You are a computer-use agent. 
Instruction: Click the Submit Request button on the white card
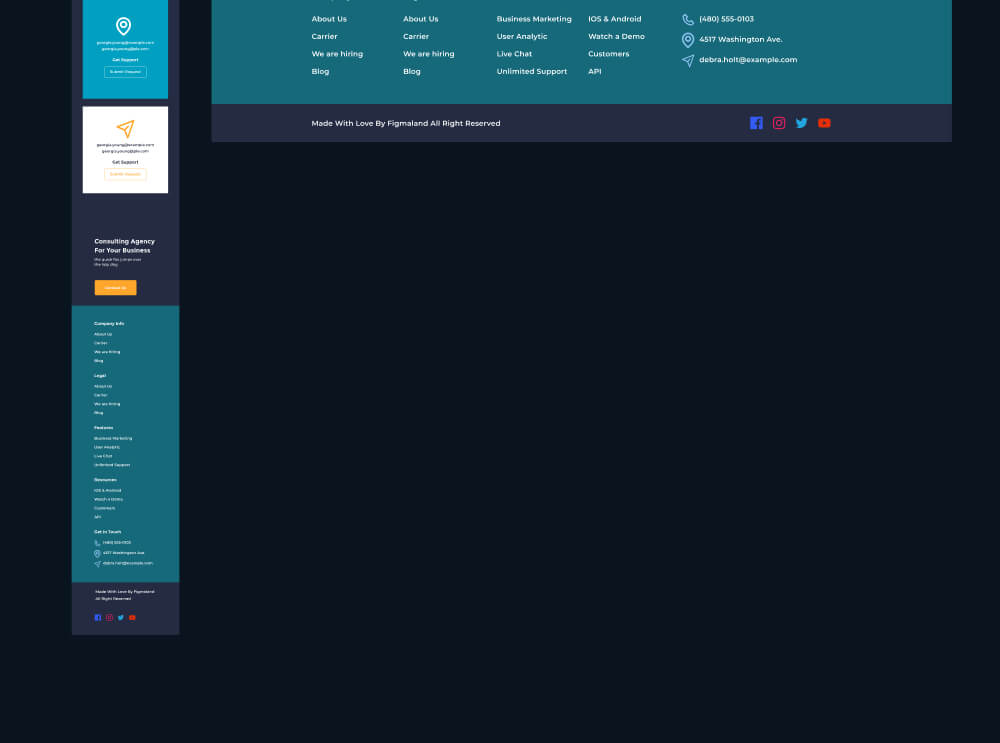125,174
